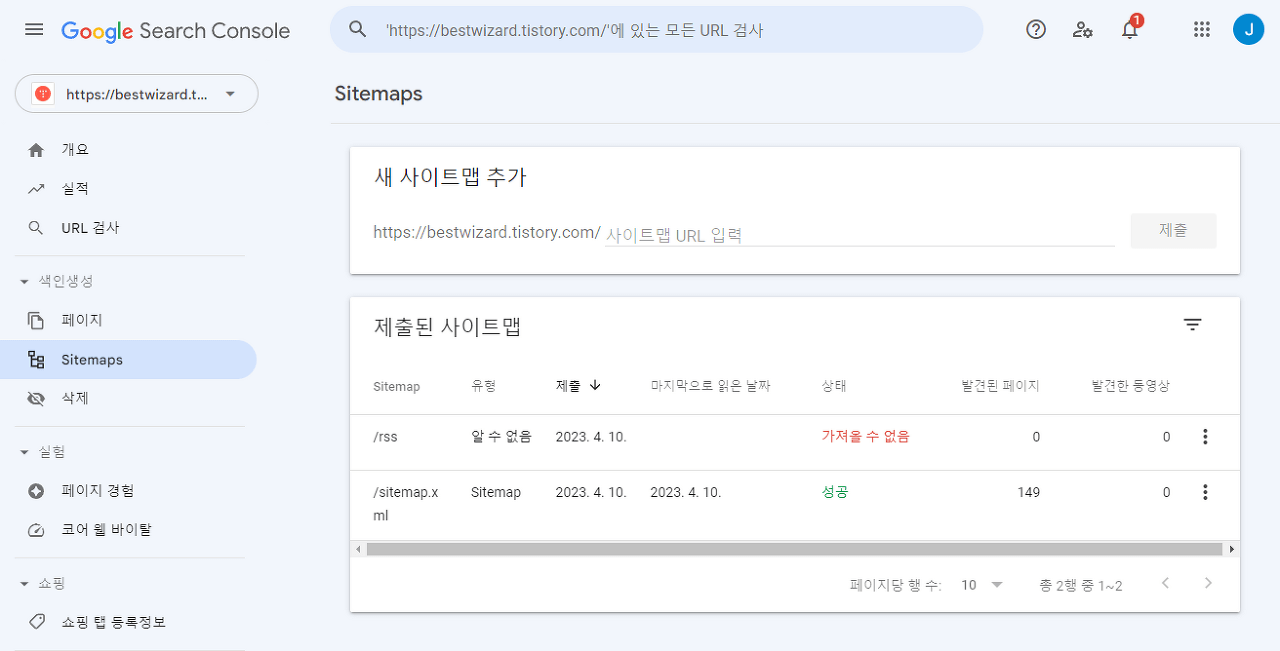The image size is (1280, 651).
Task: Select the URL 검사 magnifier icon
Action: [x=36, y=227]
